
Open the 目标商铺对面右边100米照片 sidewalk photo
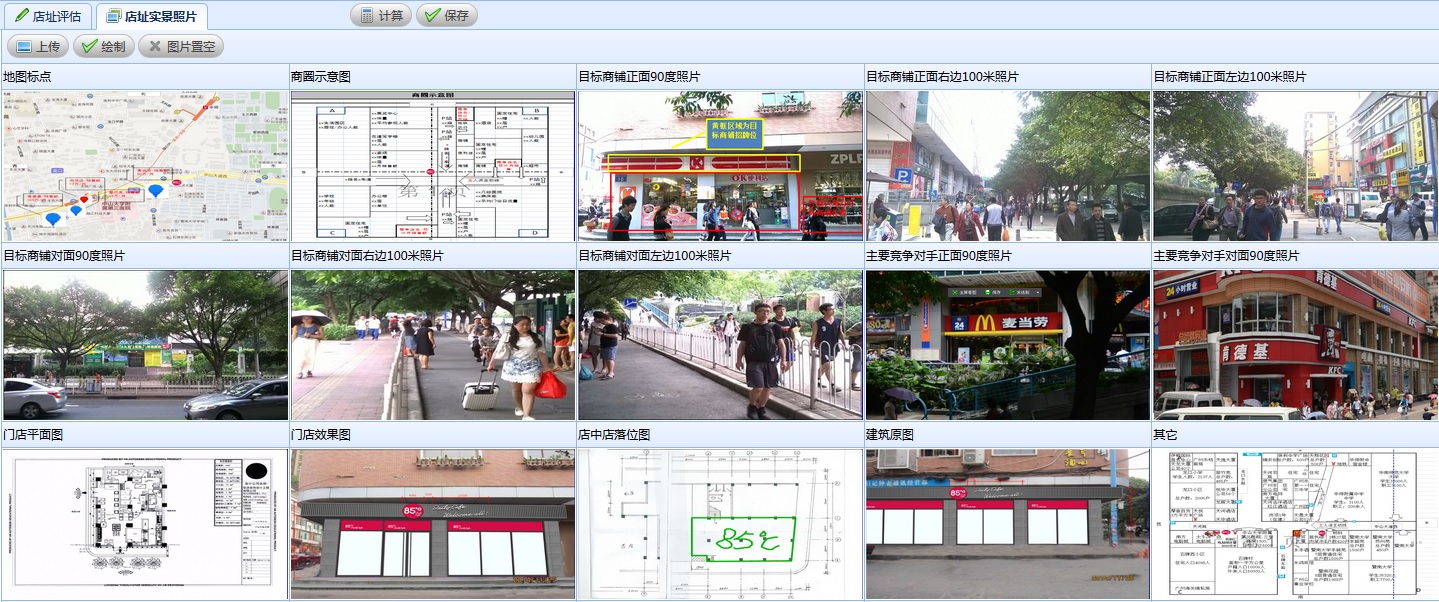432,345
